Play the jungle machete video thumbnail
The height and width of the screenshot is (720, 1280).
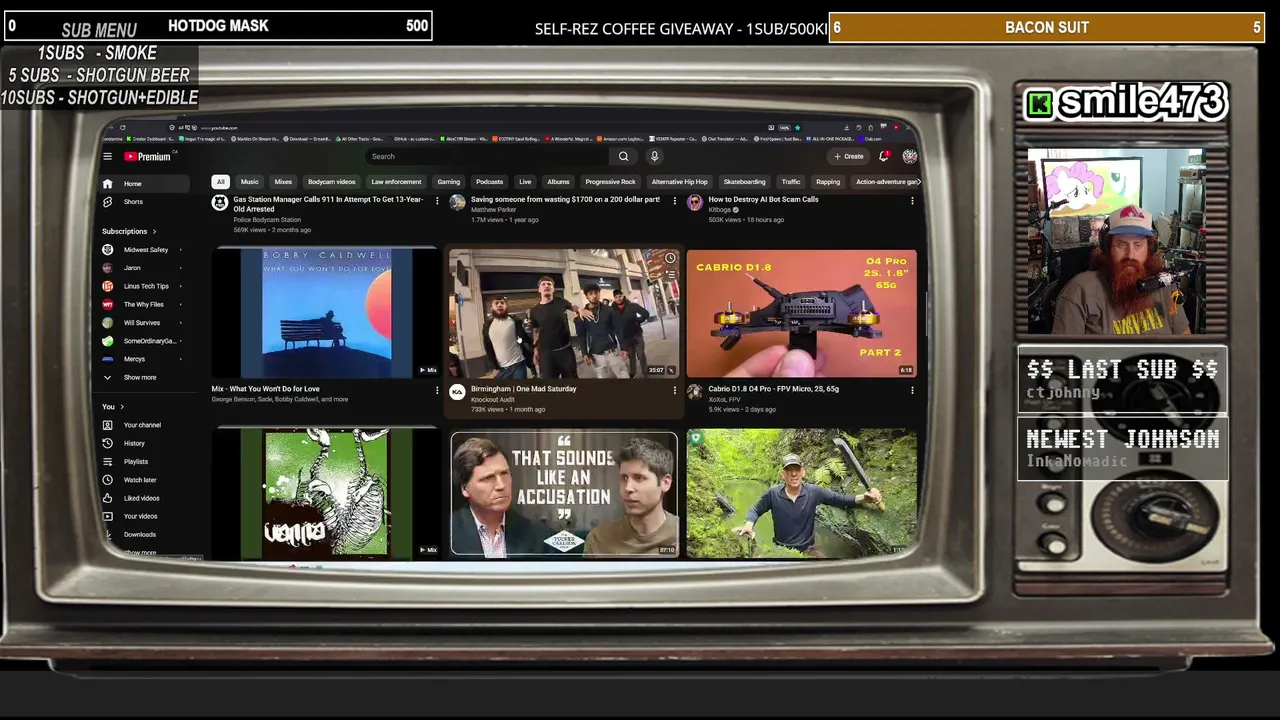coord(801,493)
